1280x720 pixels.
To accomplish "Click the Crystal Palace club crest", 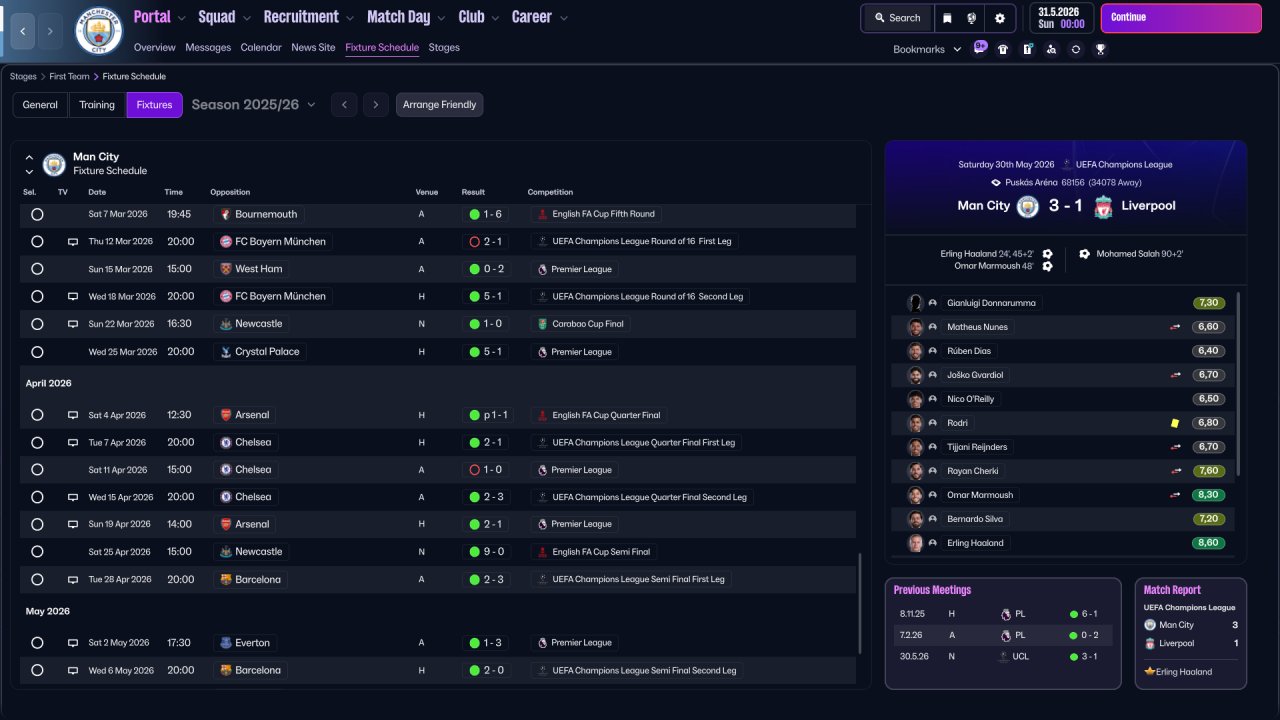I will click(x=225, y=352).
